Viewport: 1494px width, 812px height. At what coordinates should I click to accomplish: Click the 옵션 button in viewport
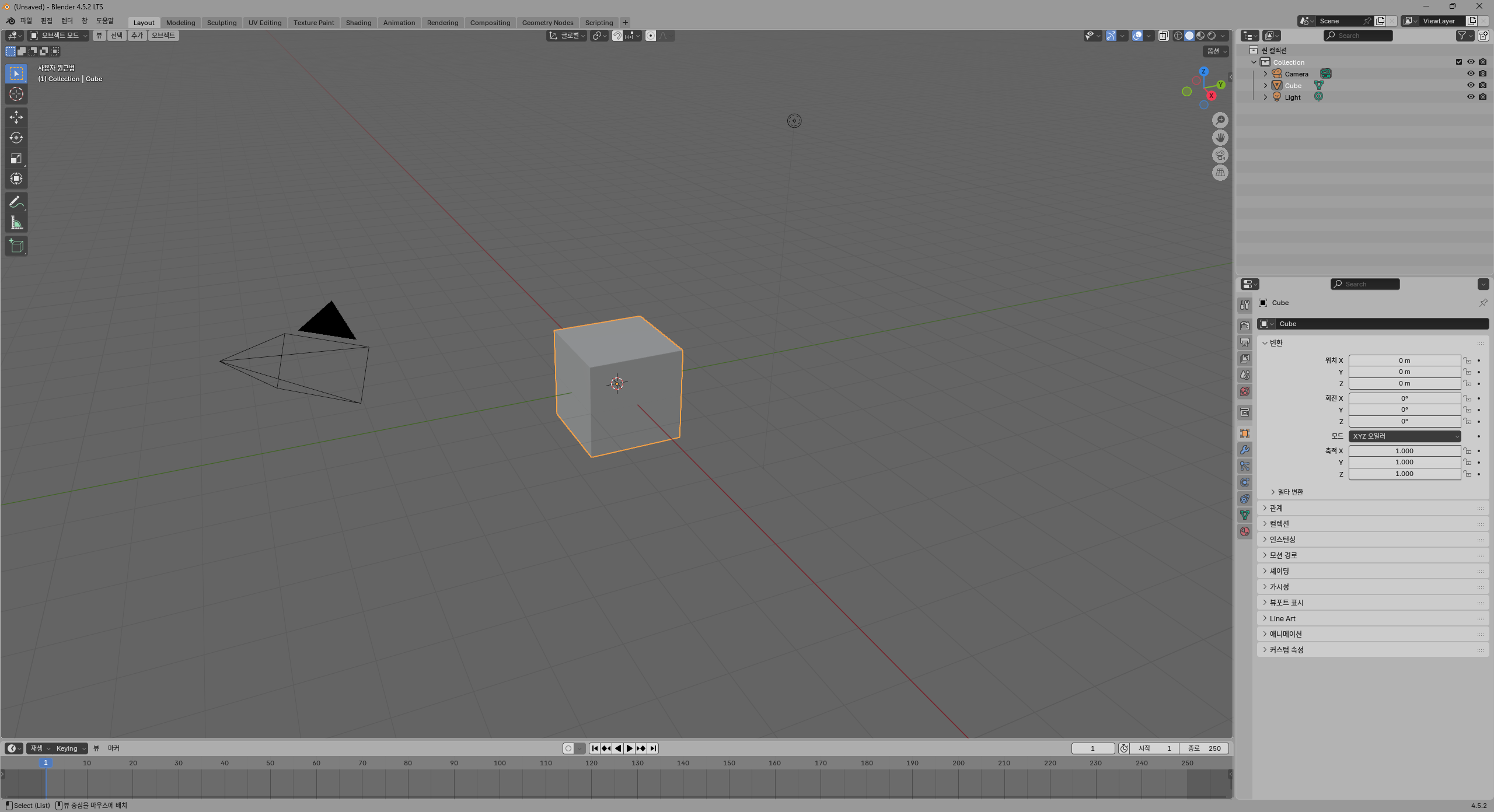(1217, 51)
